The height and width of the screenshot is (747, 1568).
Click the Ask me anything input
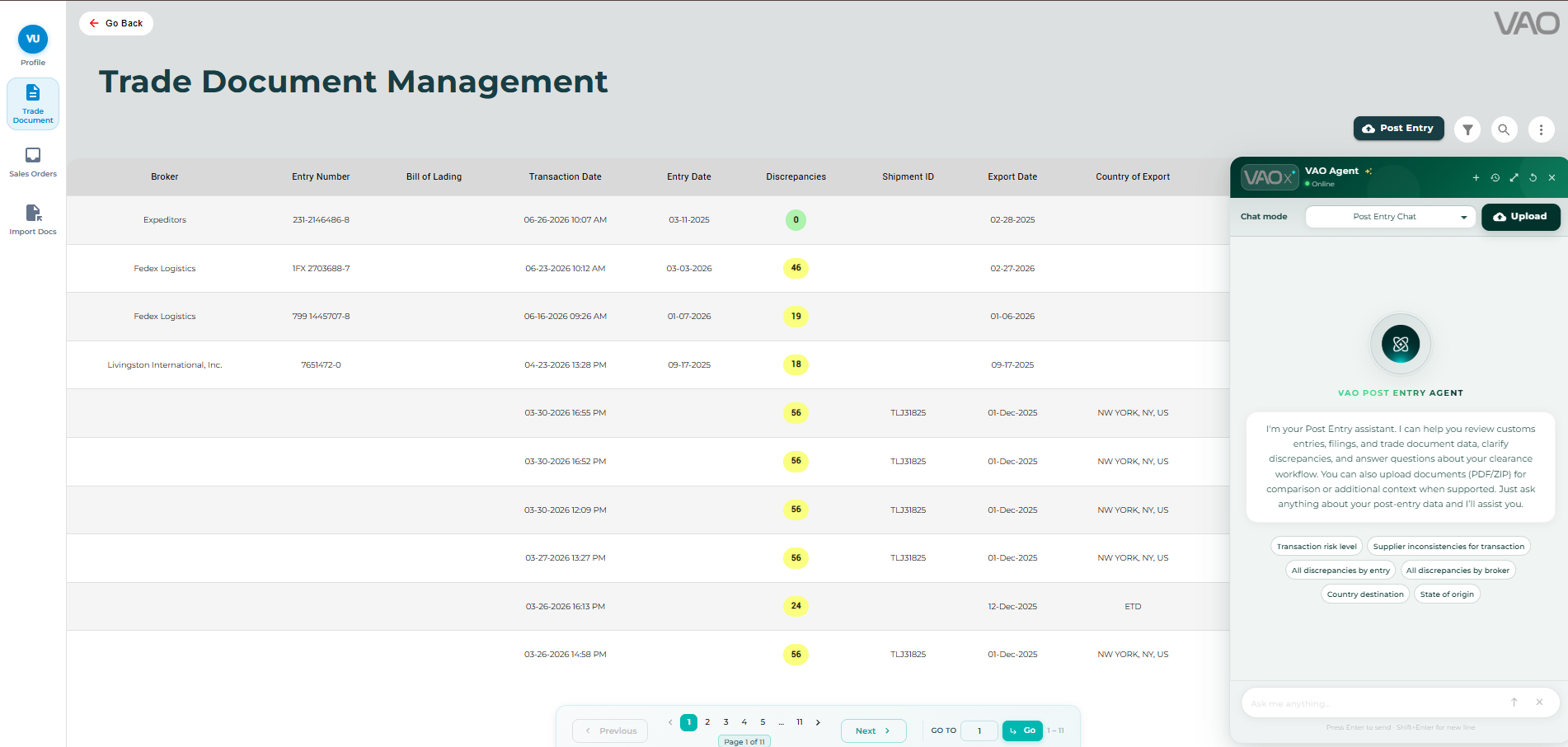click(x=1373, y=703)
